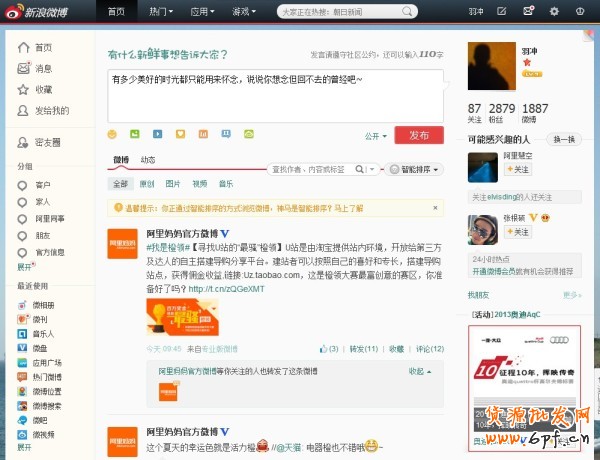Follow 阿里星空 with 关注 button
This screenshot has height=460, width=600.
[x=518, y=169]
